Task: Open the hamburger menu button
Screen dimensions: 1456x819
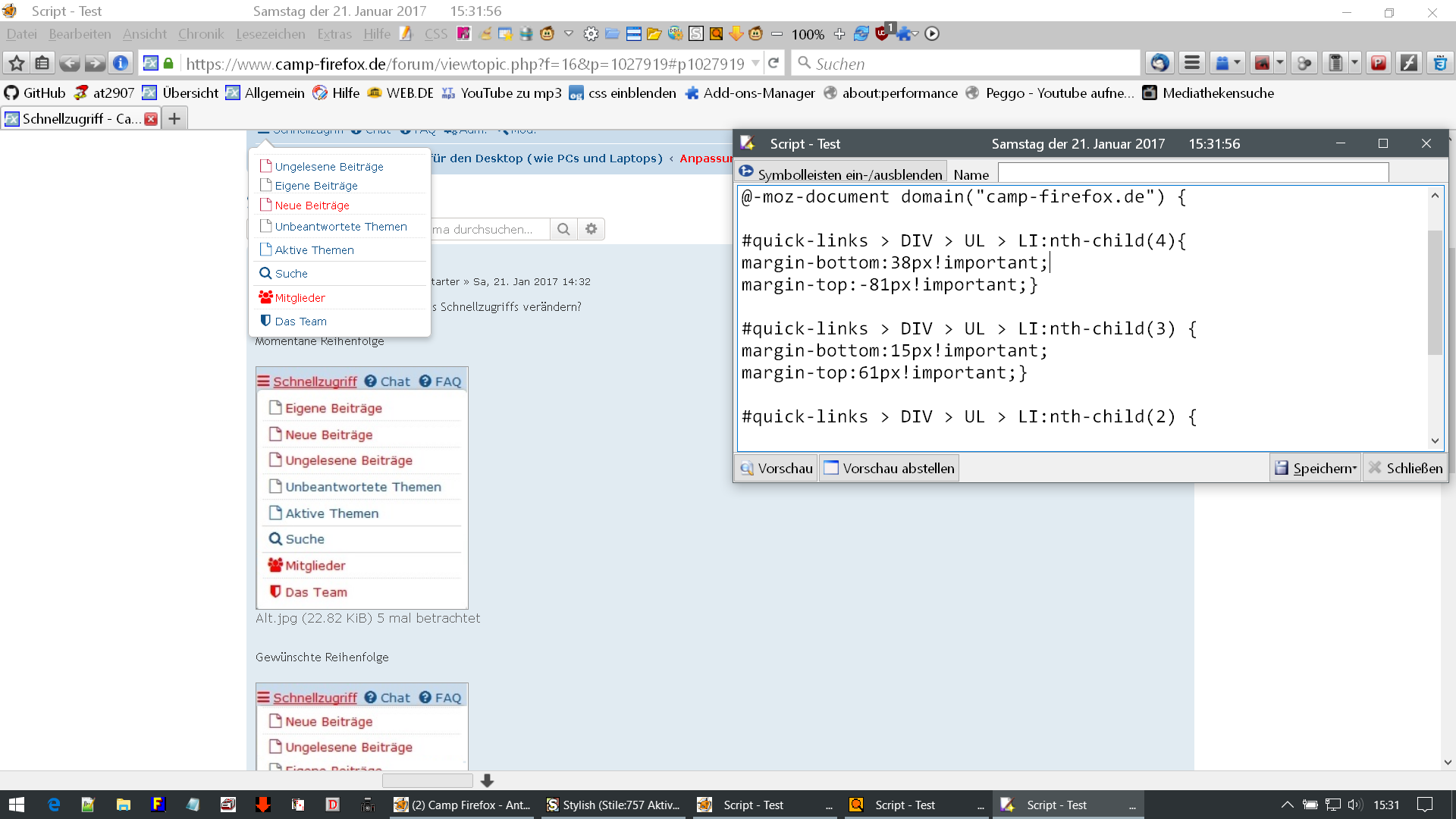Action: (x=1192, y=63)
